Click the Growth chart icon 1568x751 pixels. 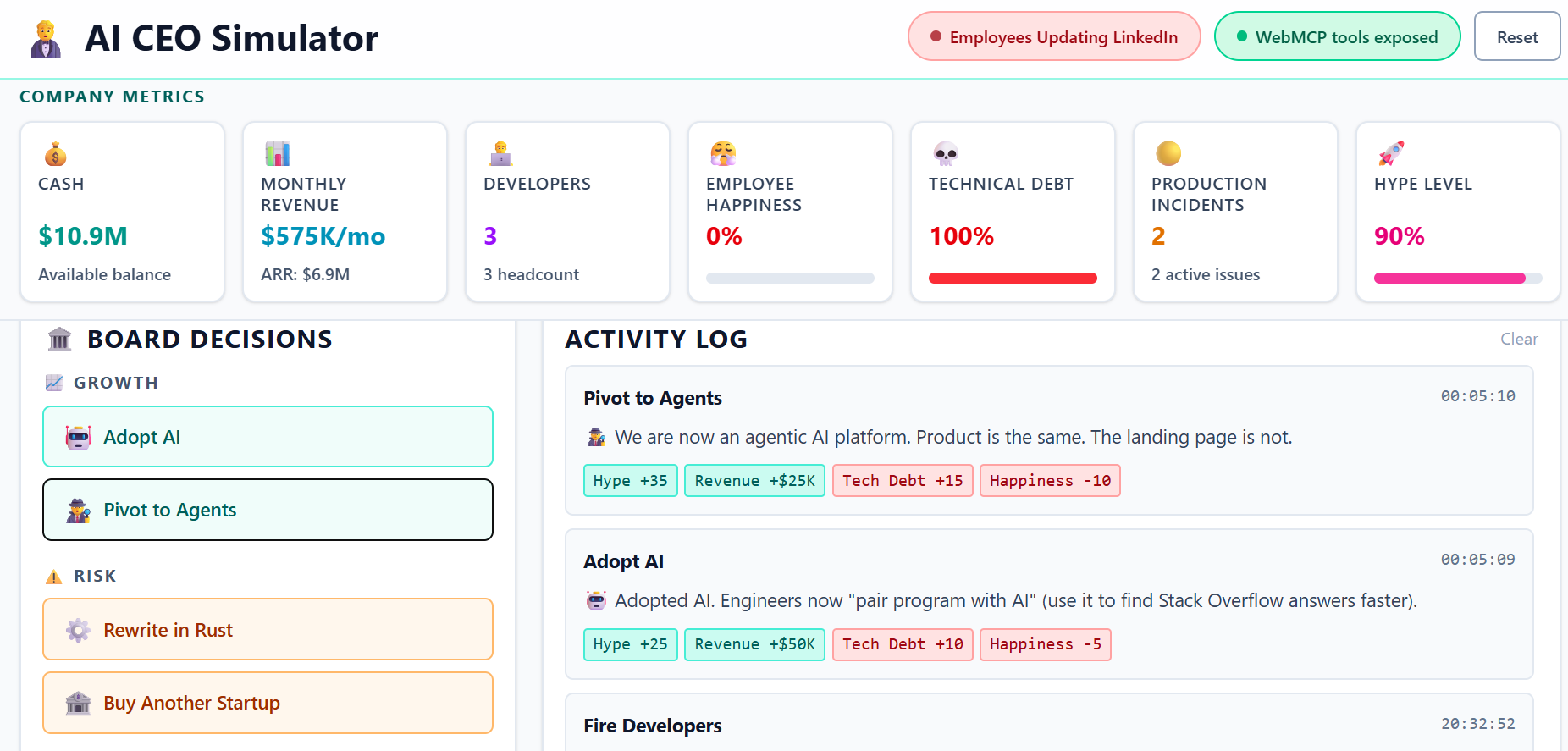click(54, 383)
